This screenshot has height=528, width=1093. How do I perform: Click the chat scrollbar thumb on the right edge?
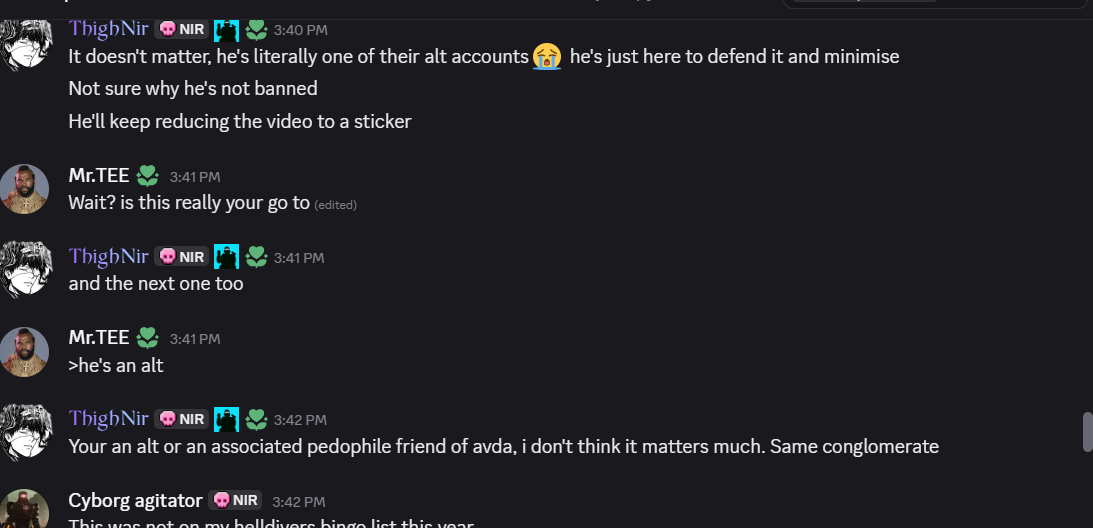tap(1087, 432)
